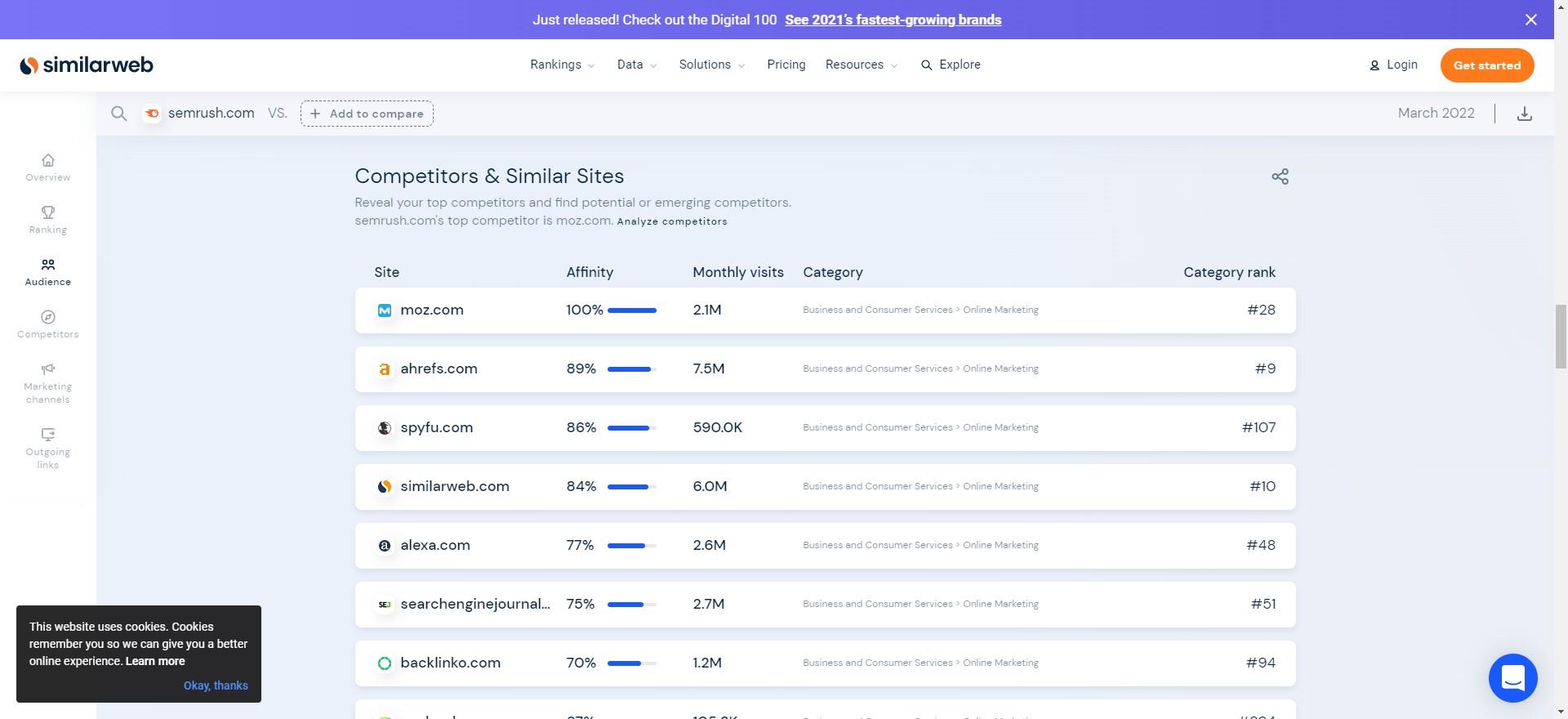Click the moz.com favicon

coord(385,310)
